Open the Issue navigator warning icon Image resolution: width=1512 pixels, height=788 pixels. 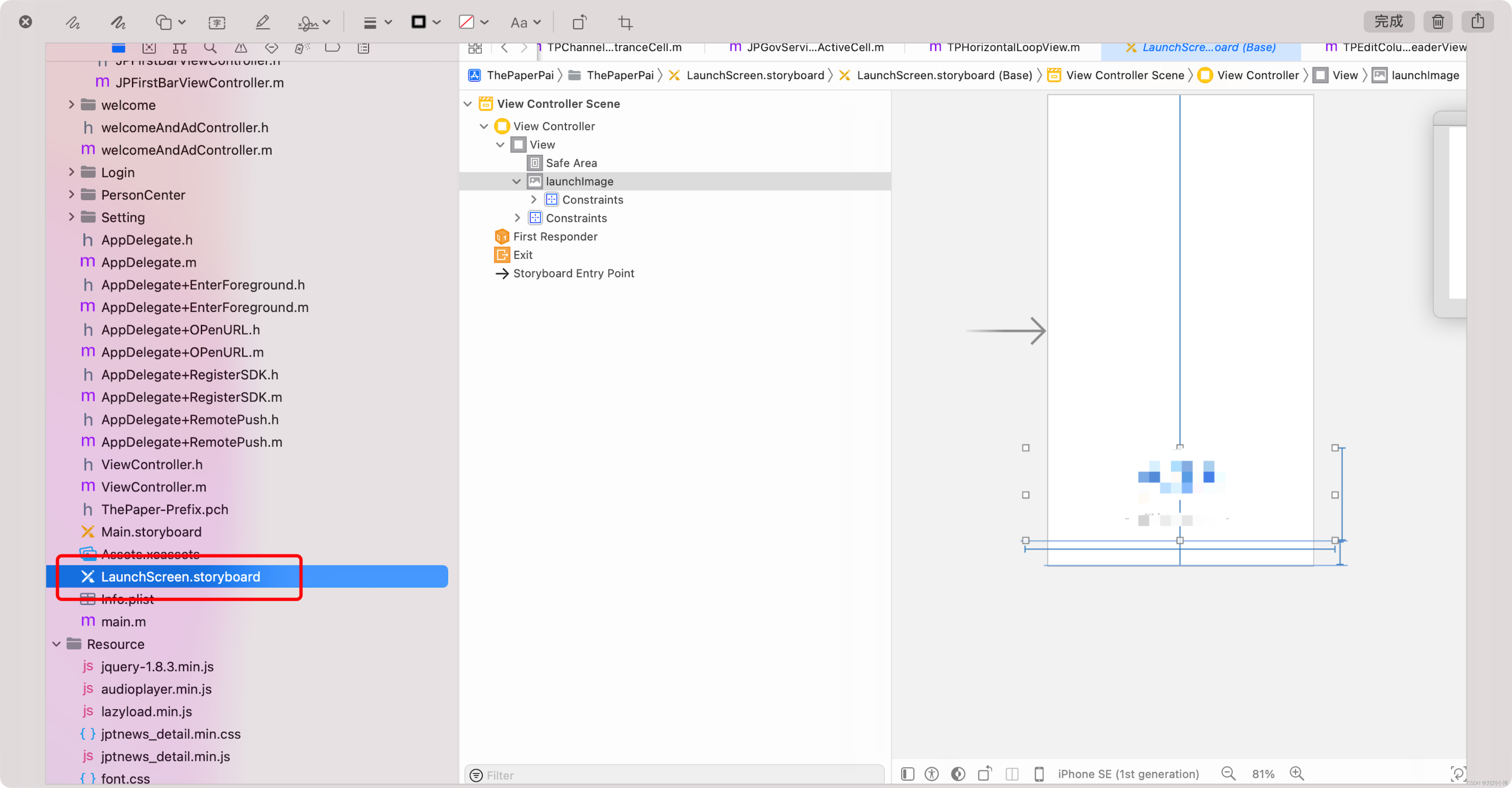click(x=241, y=48)
